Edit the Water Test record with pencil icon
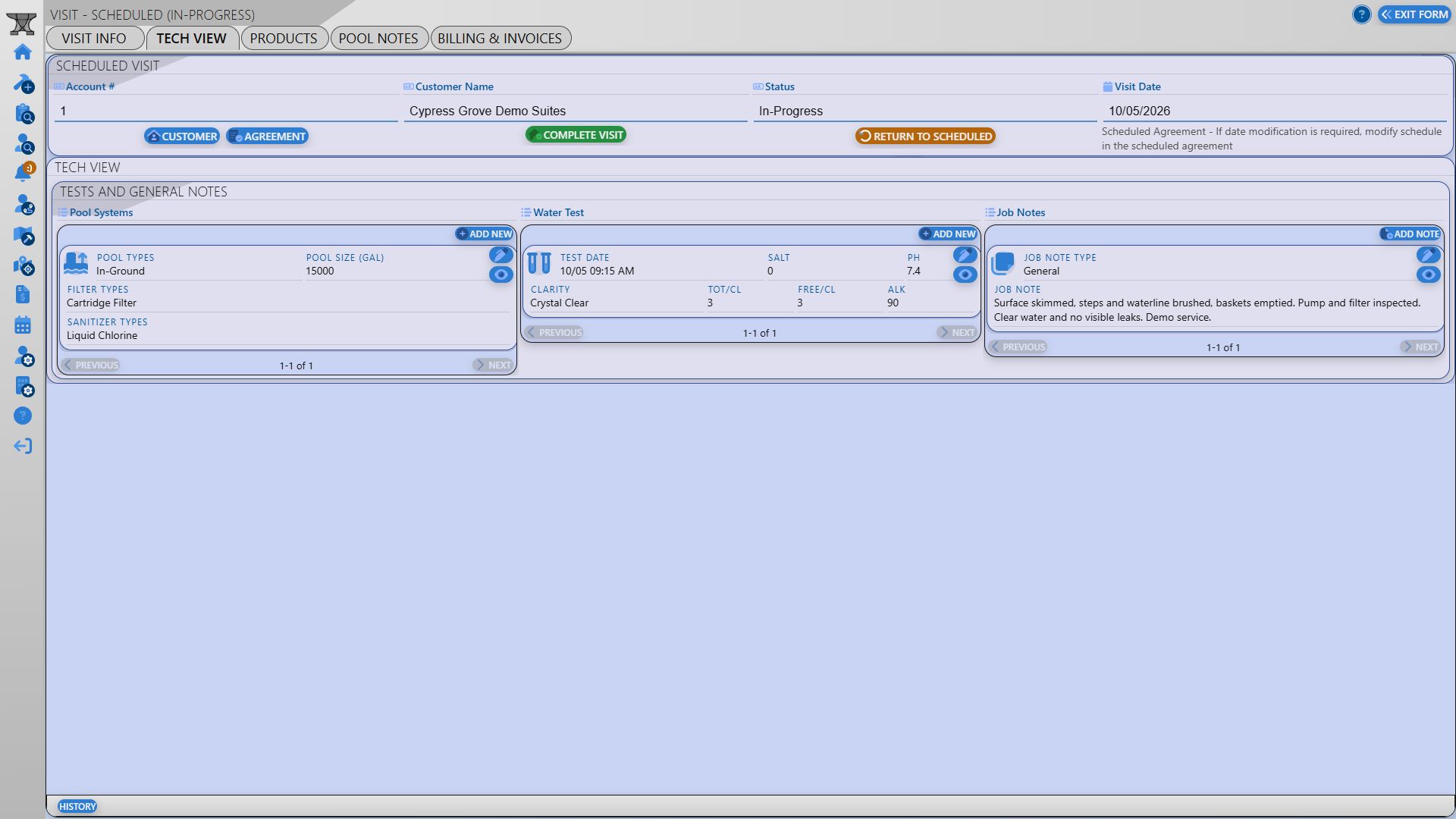The width and height of the screenshot is (1456, 819). pos(965,255)
